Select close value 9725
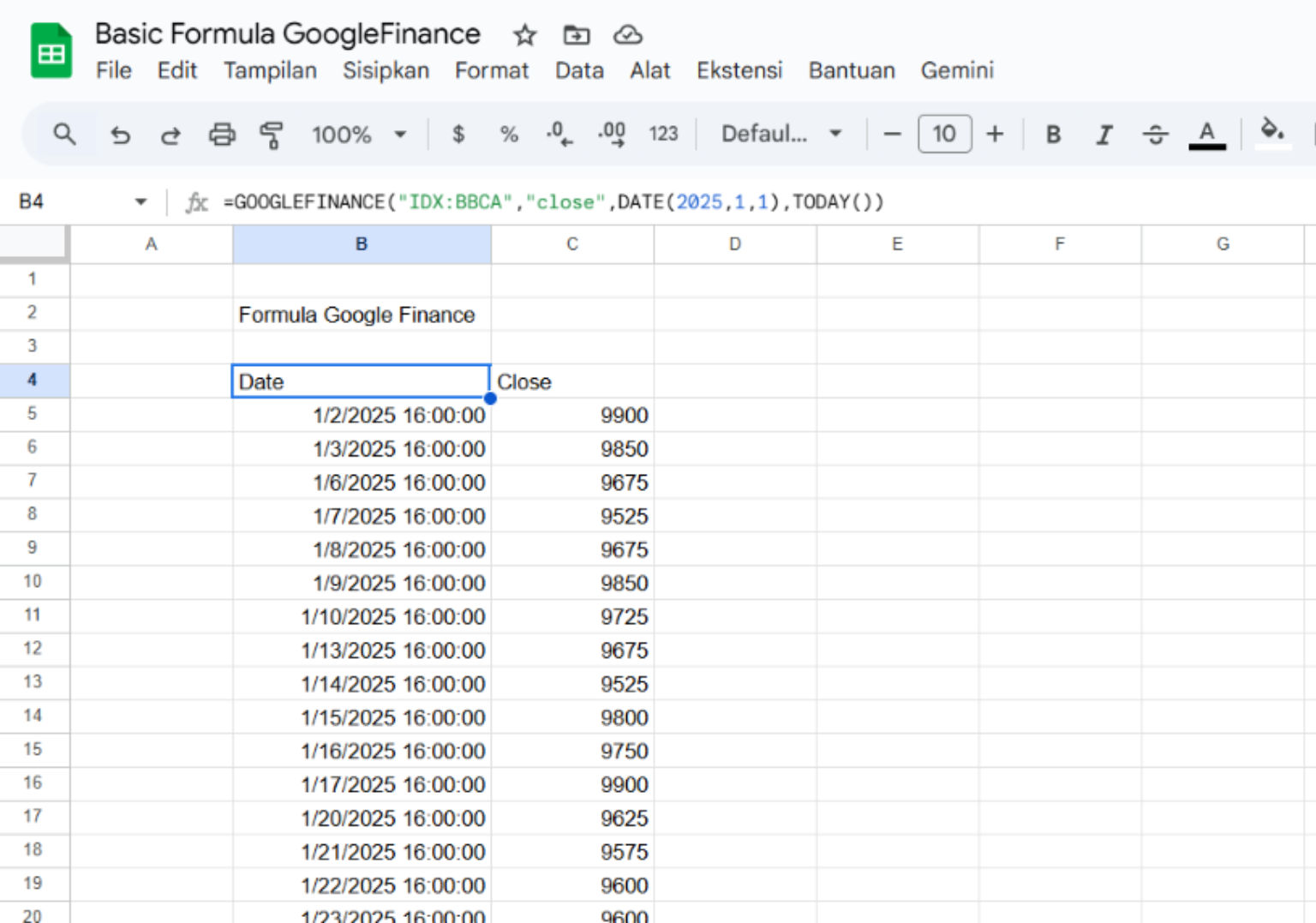The image size is (1316, 923). click(x=572, y=617)
